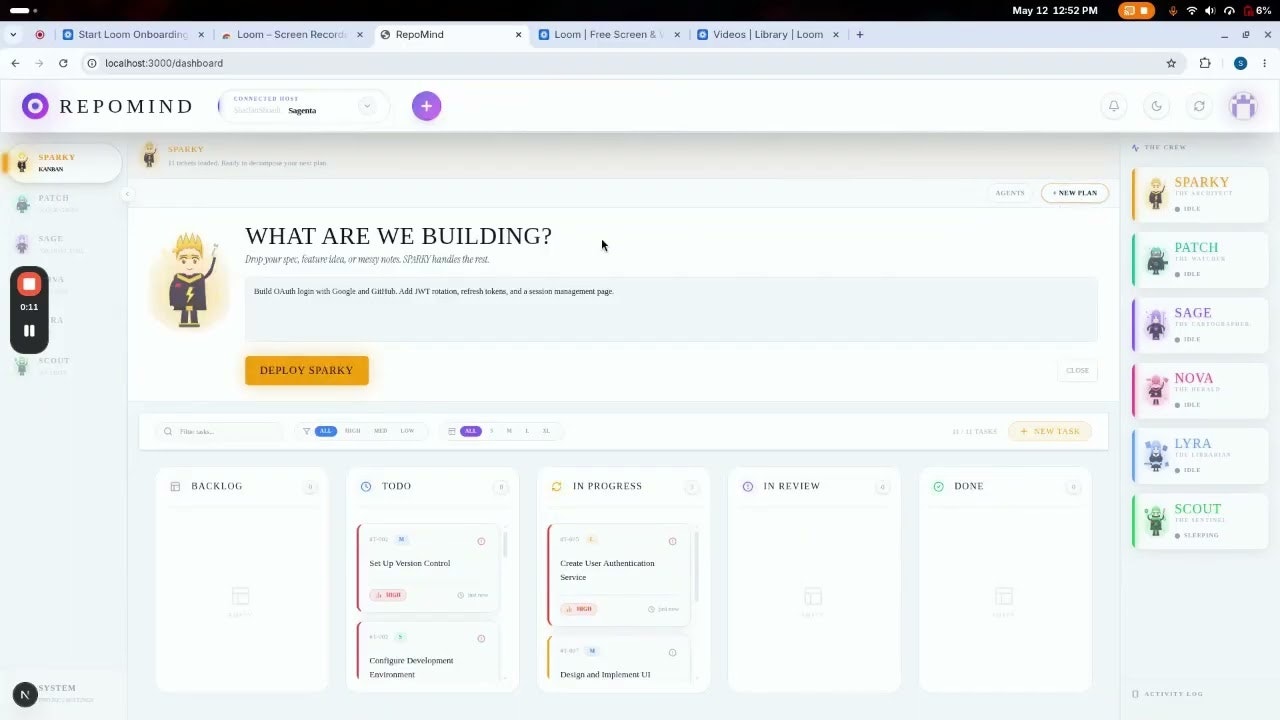Switch to Start Loom Onboarding browser tab
Viewport: 1280px width, 720px height.
click(x=133, y=34)
